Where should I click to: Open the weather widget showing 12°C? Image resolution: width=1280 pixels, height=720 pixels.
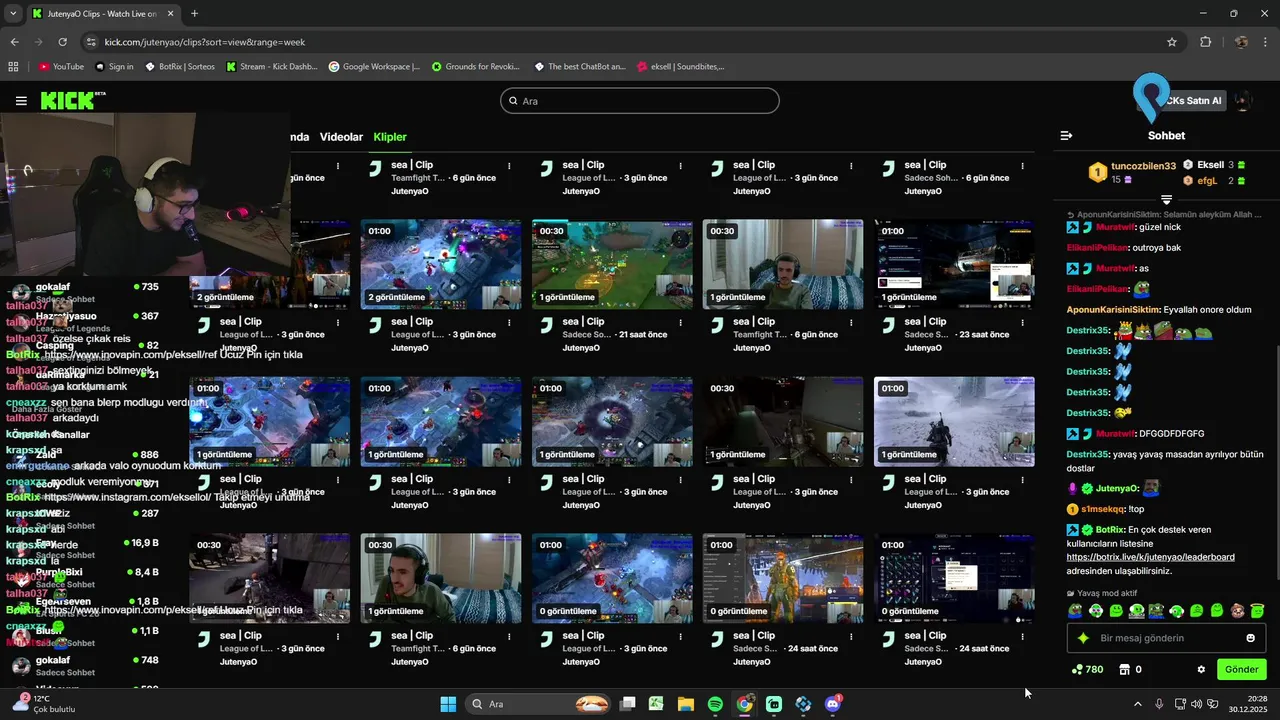click(45, 703)
